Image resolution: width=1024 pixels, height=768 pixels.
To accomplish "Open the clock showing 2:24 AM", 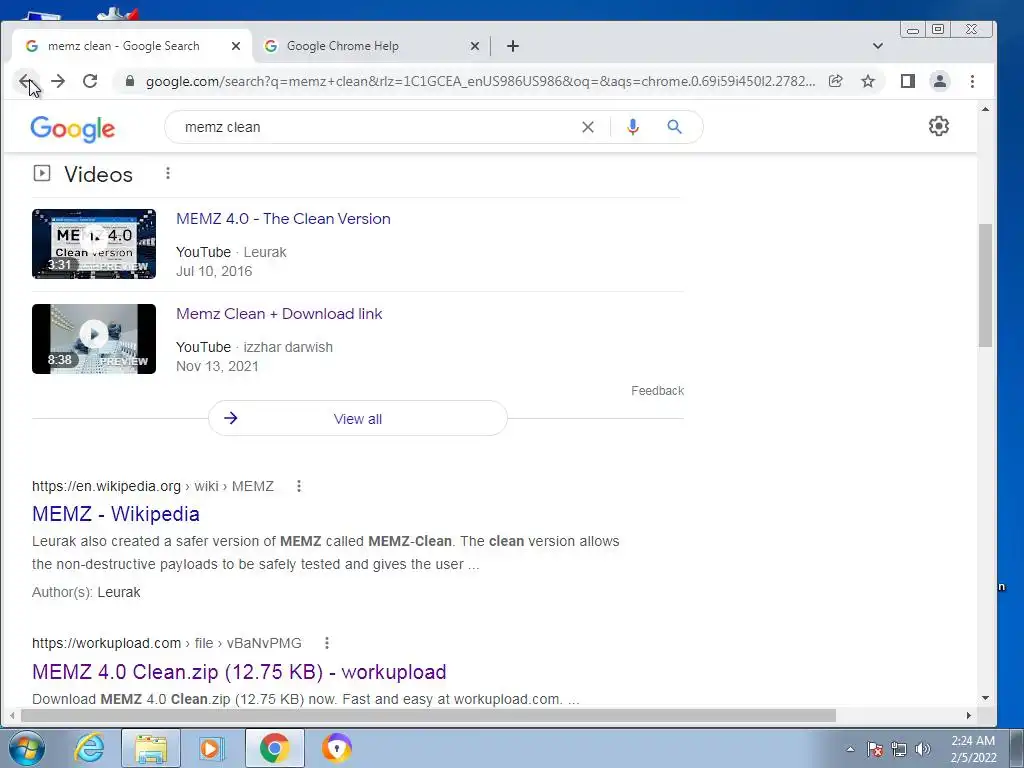I will [x=973, y=749].
